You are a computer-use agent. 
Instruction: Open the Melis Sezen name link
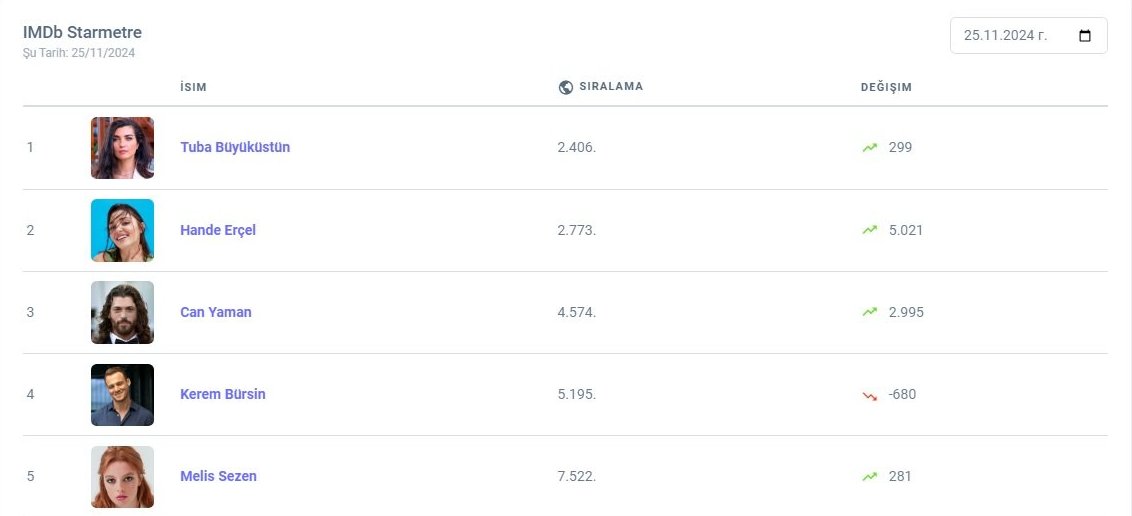tap(218, 477)
